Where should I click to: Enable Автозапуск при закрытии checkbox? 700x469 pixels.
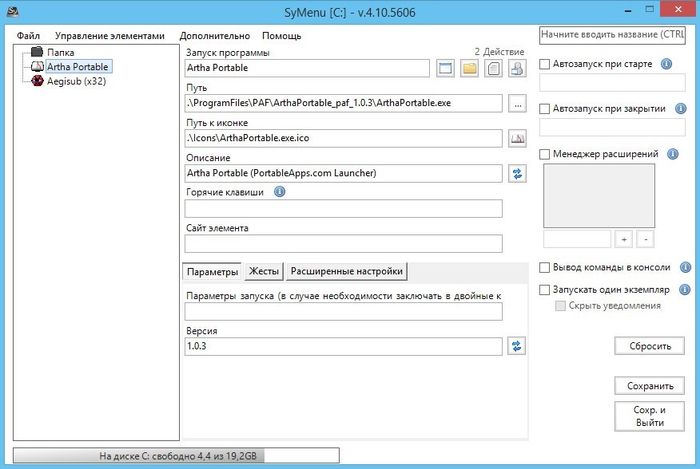(x=544, y=109)
